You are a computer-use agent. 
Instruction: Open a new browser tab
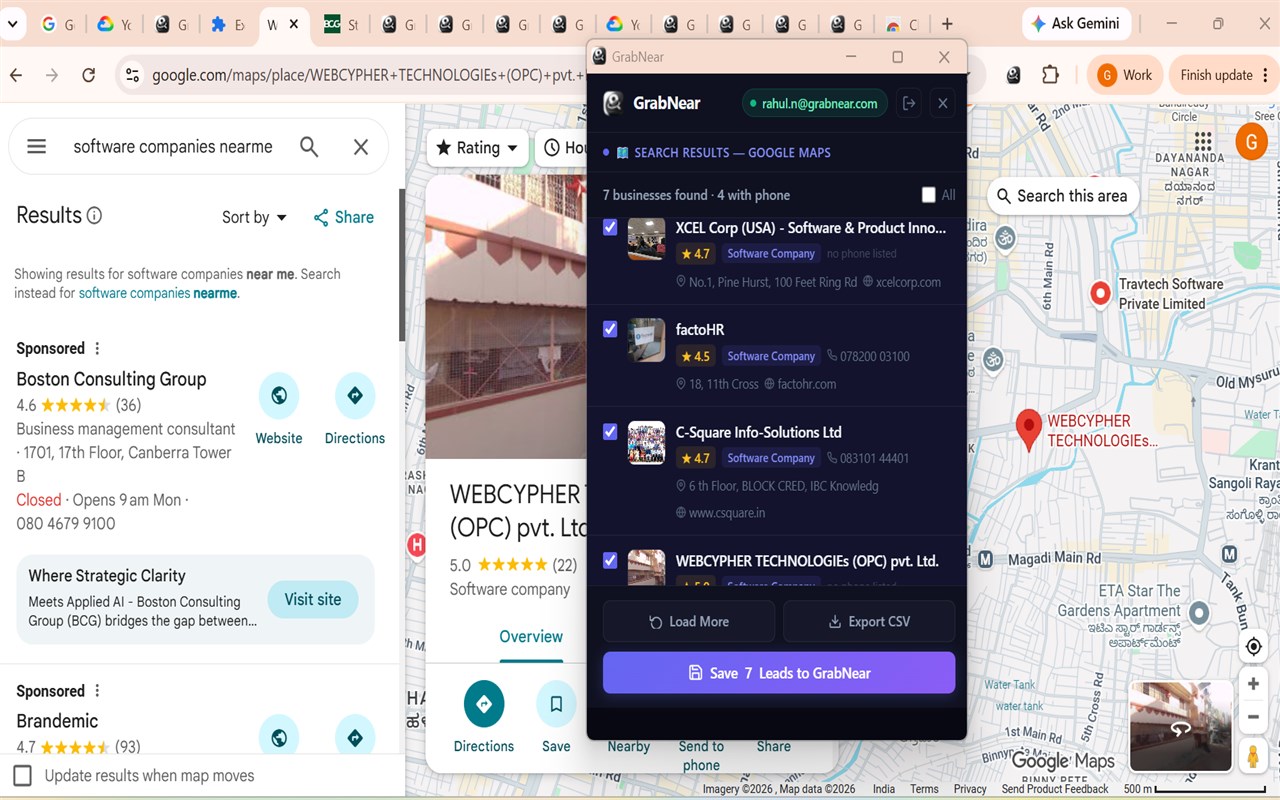point(947,24)
